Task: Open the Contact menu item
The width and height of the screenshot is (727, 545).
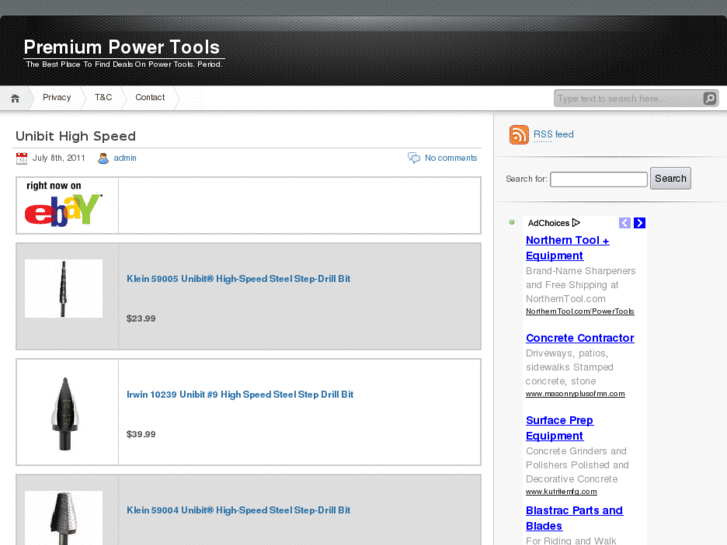Action: pyautogui.click(x=150, y=97)
